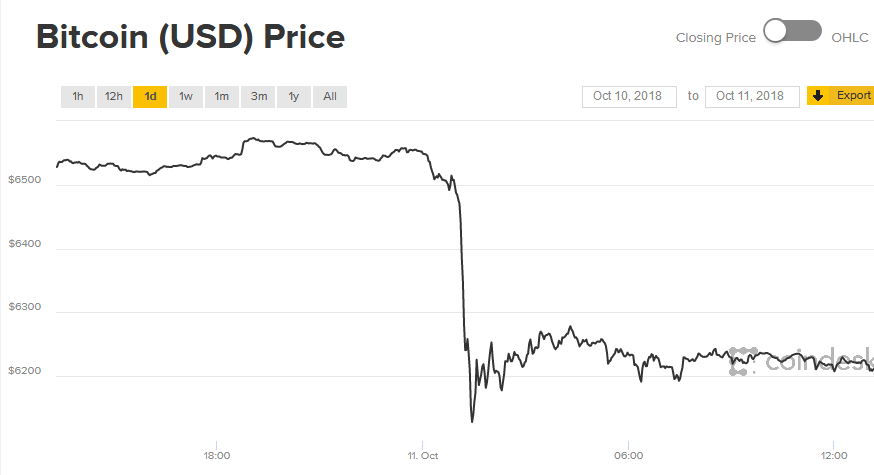This screenshot has width=874, height=475.
Task: Click the Closing Price label
Action: (x=716, y=38)
